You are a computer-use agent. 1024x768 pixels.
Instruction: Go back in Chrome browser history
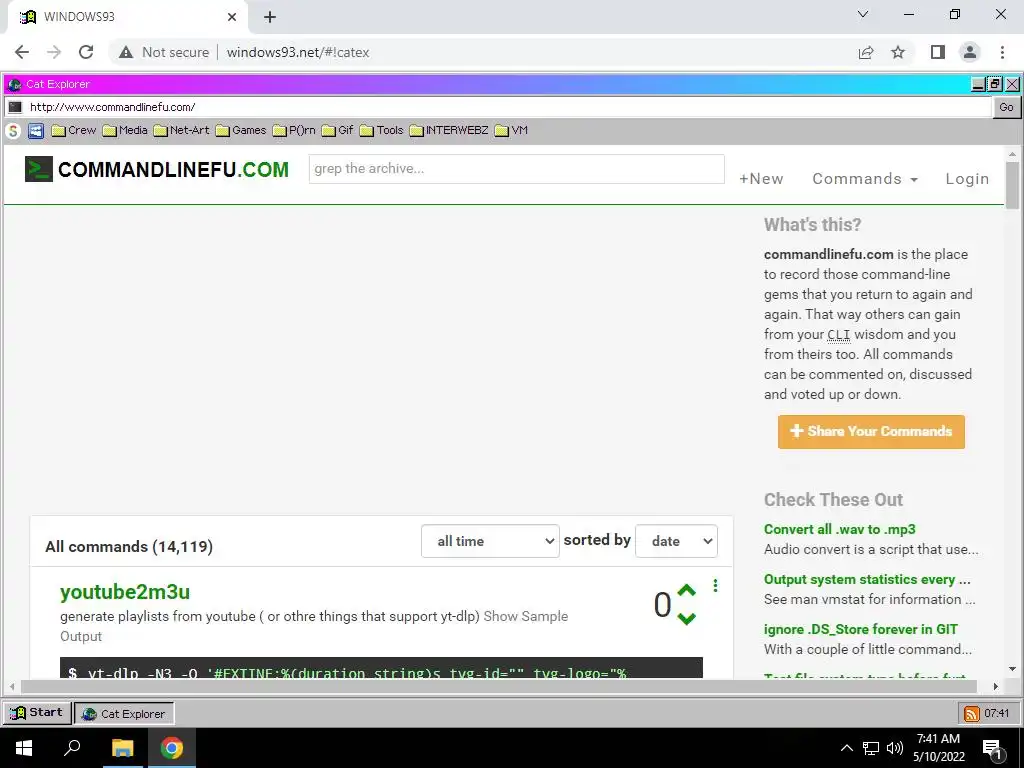coord(22,52)
